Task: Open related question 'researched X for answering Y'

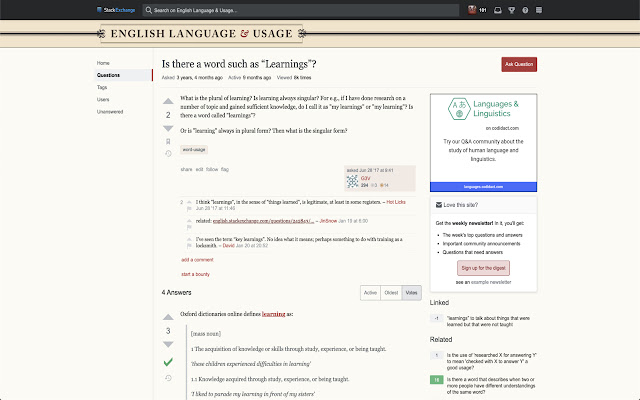Action: [491, 361]
